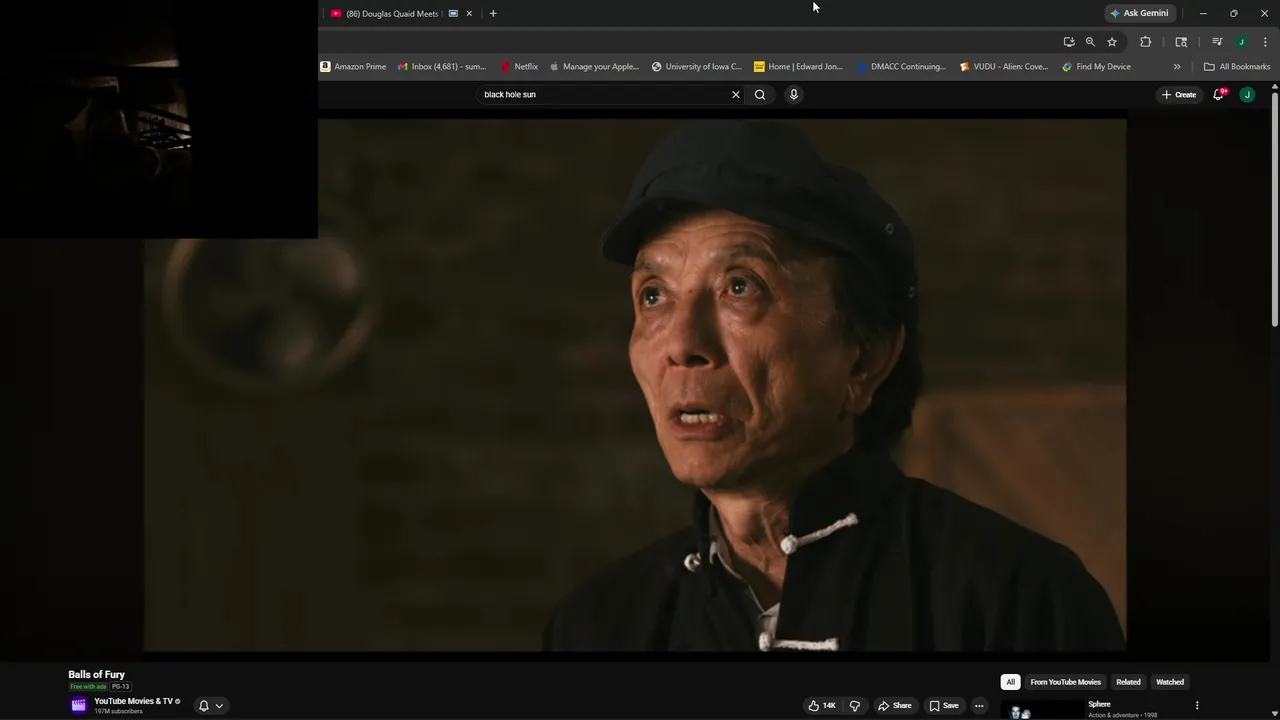Open YouTube notifications bell
This screenshot has width=1280, height=720.
click(1219, 94)
